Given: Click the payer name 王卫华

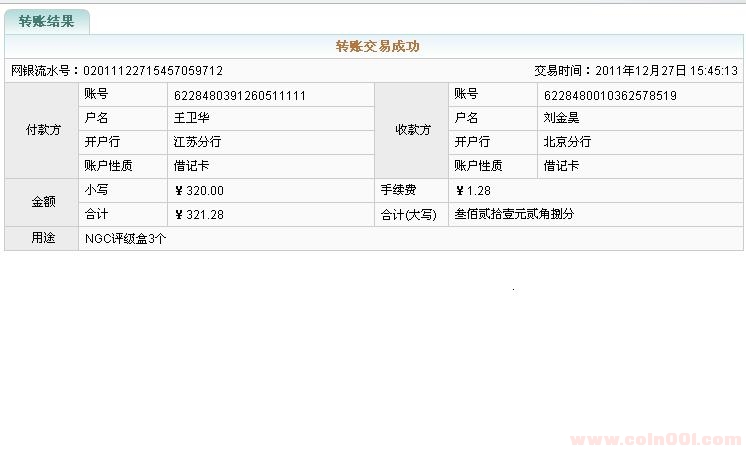Looking at the screenshot, I should tap(192, 118).
